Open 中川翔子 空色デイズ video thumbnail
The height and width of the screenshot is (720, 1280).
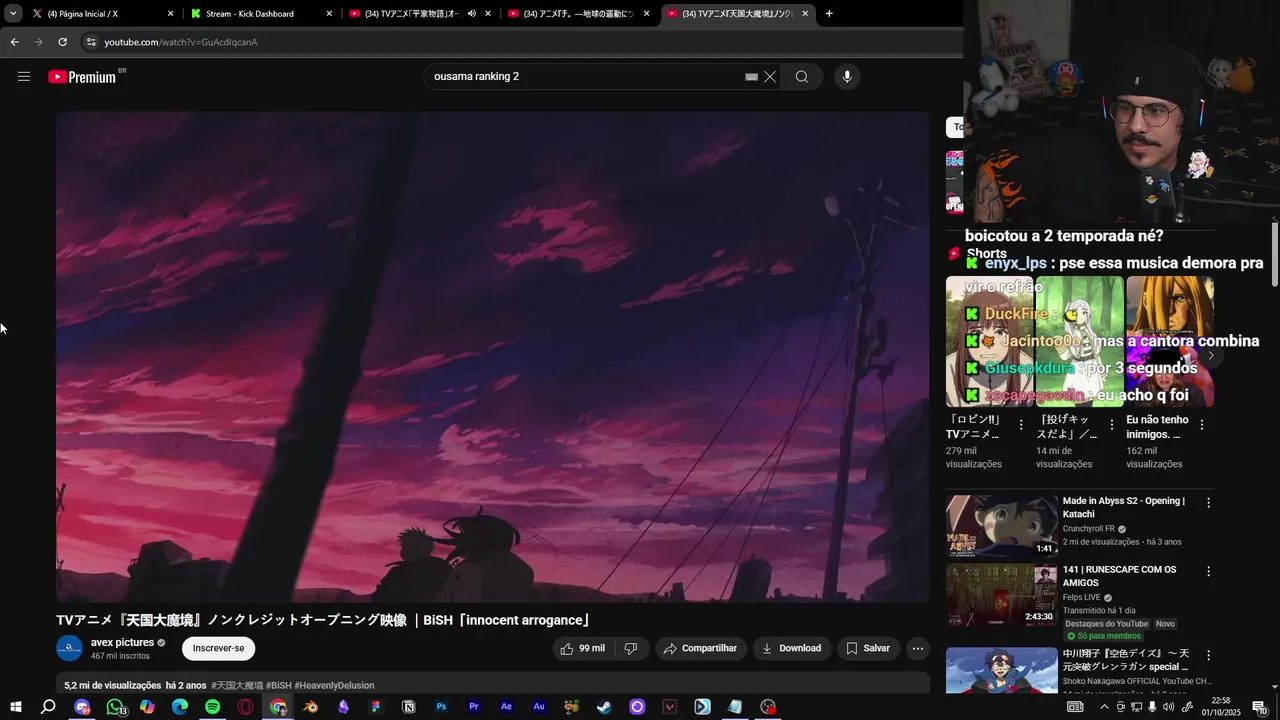pos(1002,671)
